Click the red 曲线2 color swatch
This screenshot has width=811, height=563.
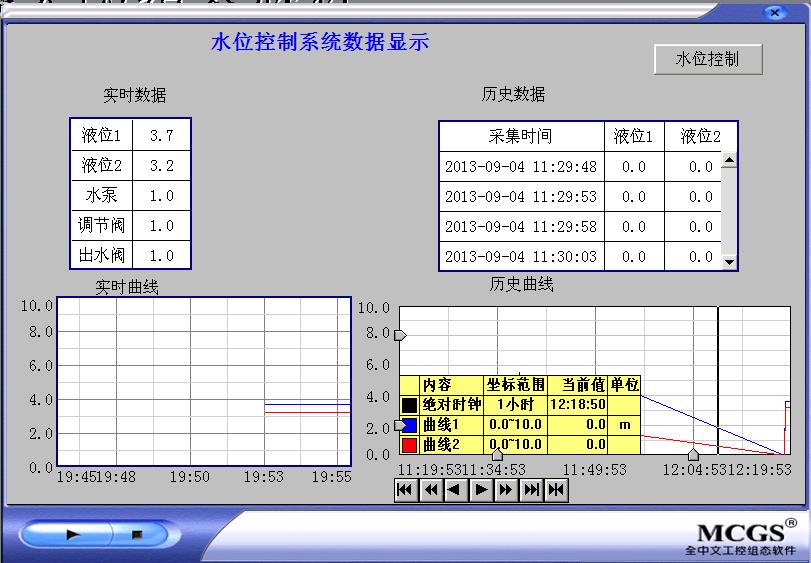point(410,445)
